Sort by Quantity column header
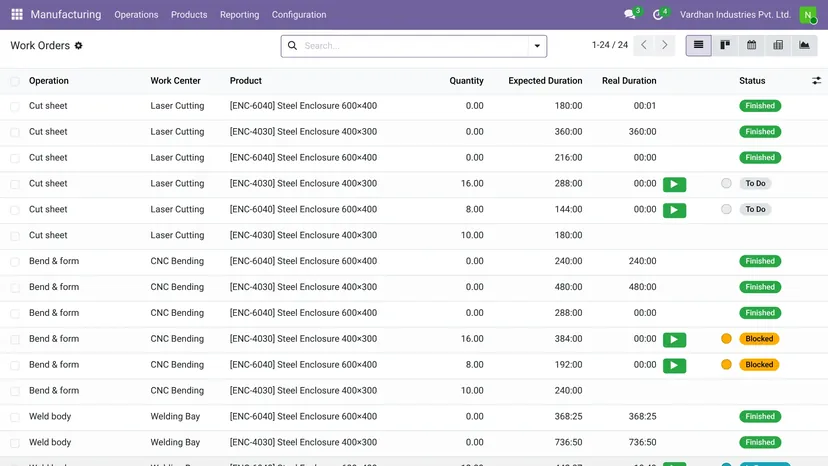The image size is (828, 466). point(466,81)
